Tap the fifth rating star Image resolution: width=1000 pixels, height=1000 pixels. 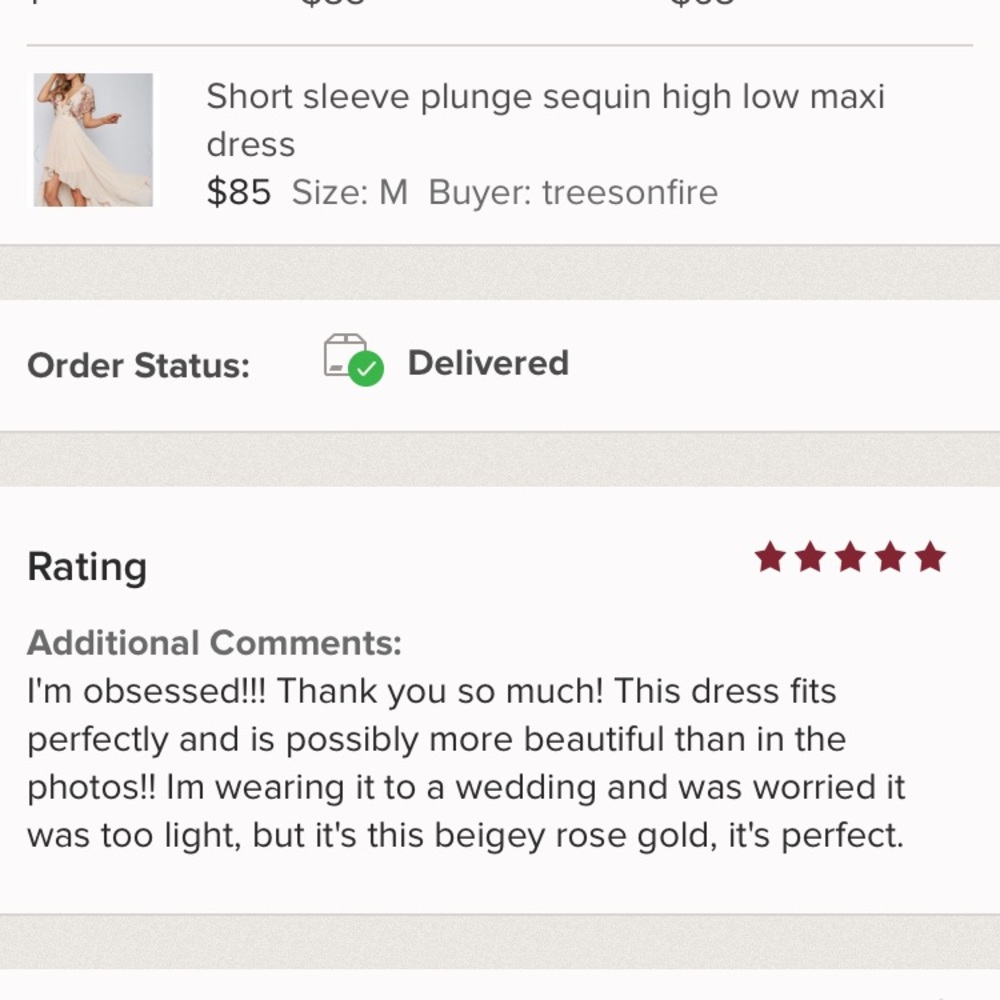click(x=930, y=557)
